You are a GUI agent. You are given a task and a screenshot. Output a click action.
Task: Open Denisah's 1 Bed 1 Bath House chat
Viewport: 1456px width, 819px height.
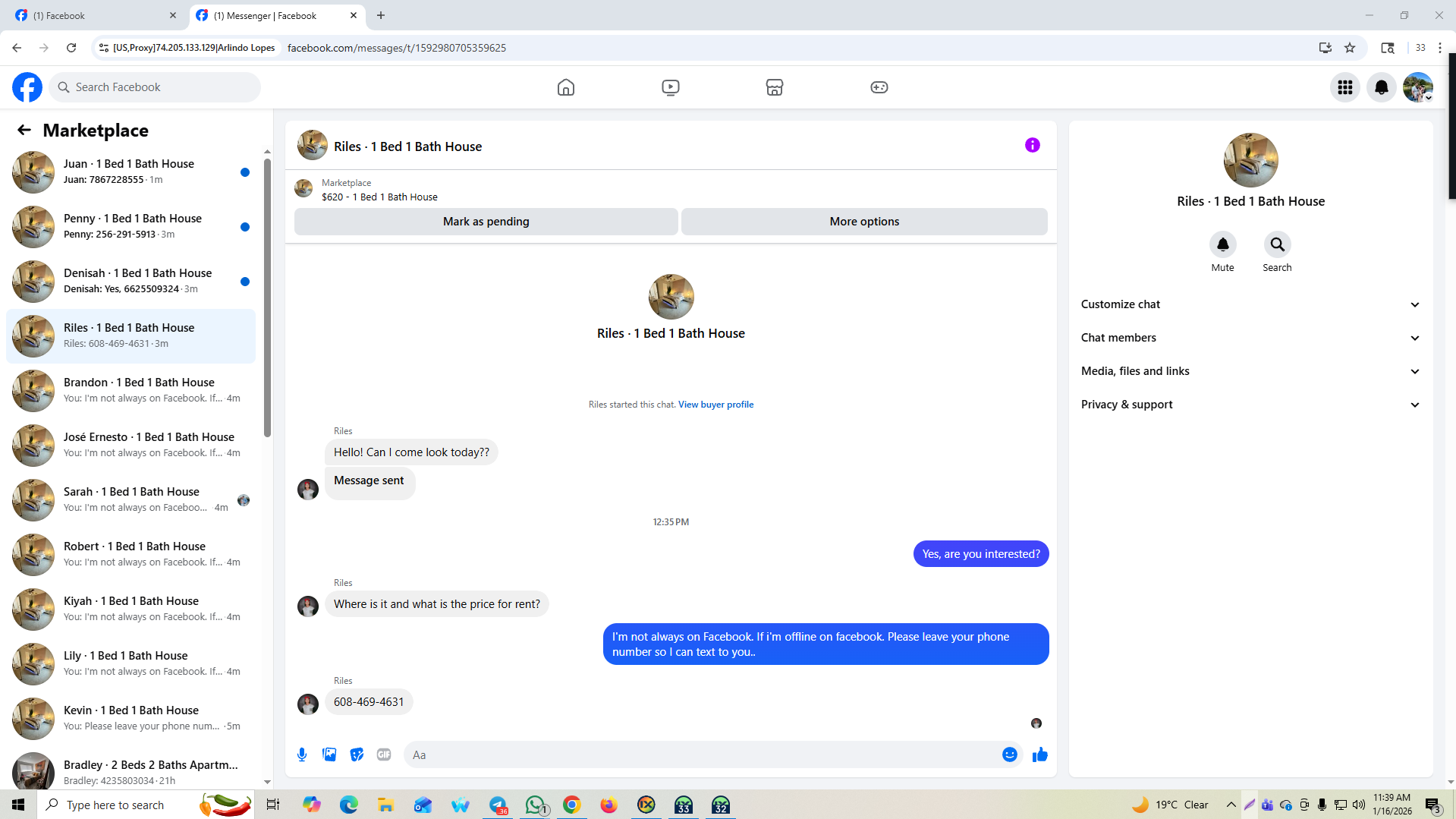[x=131, y=282]
